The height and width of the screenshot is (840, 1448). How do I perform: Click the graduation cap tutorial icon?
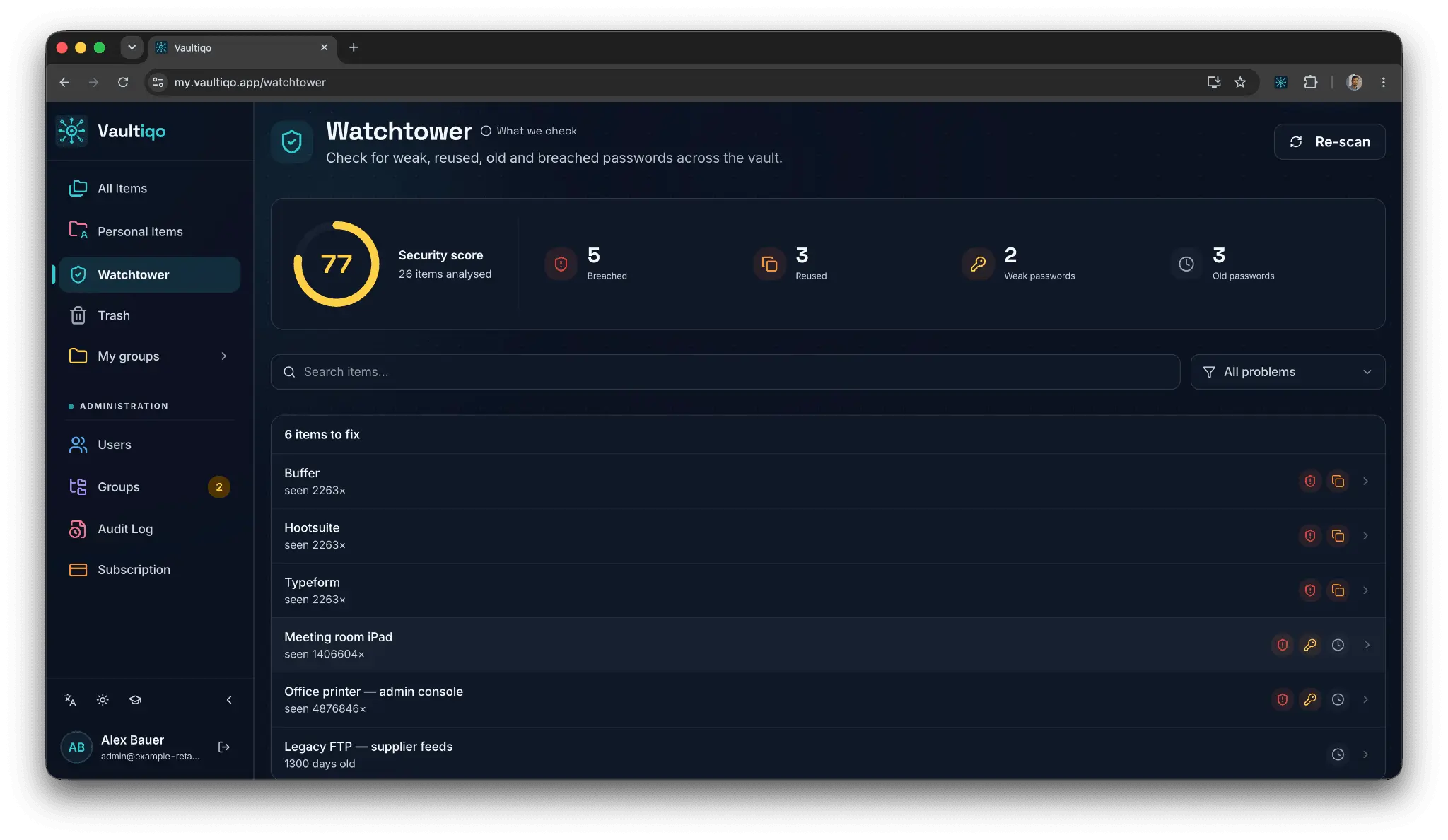(x=135, y=700)
